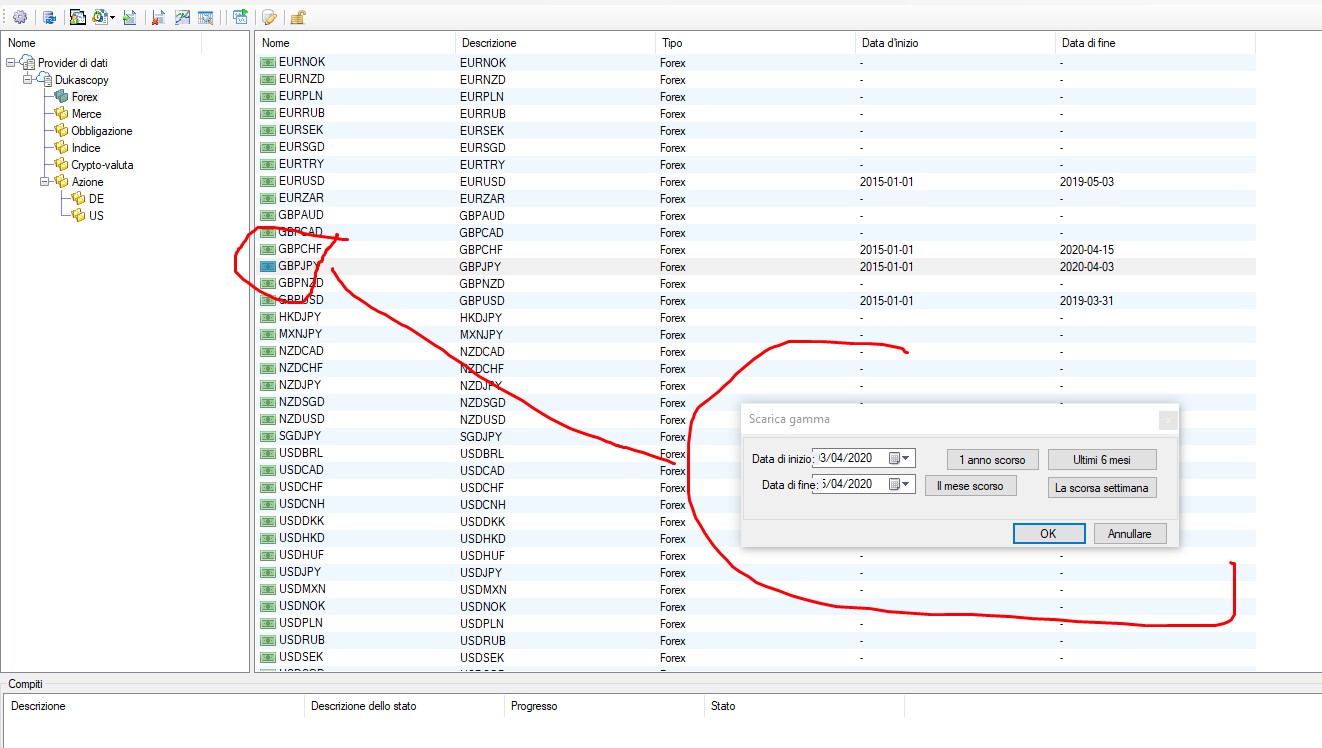Select the DE folder under Azione
This screenshot has height=748, width=1322.
[x=96, y=199]
